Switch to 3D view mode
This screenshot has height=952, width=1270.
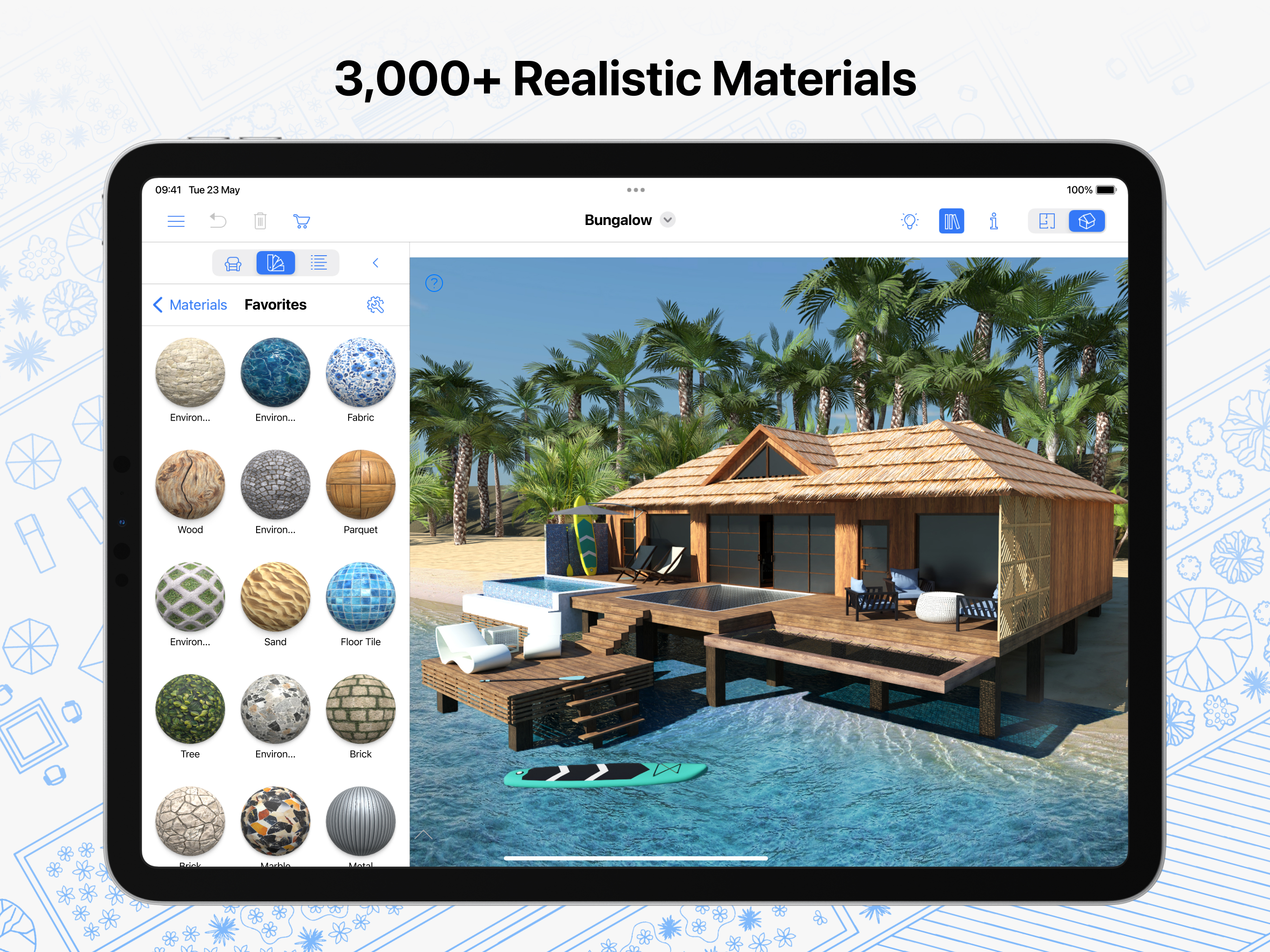tap(1087, 221)
